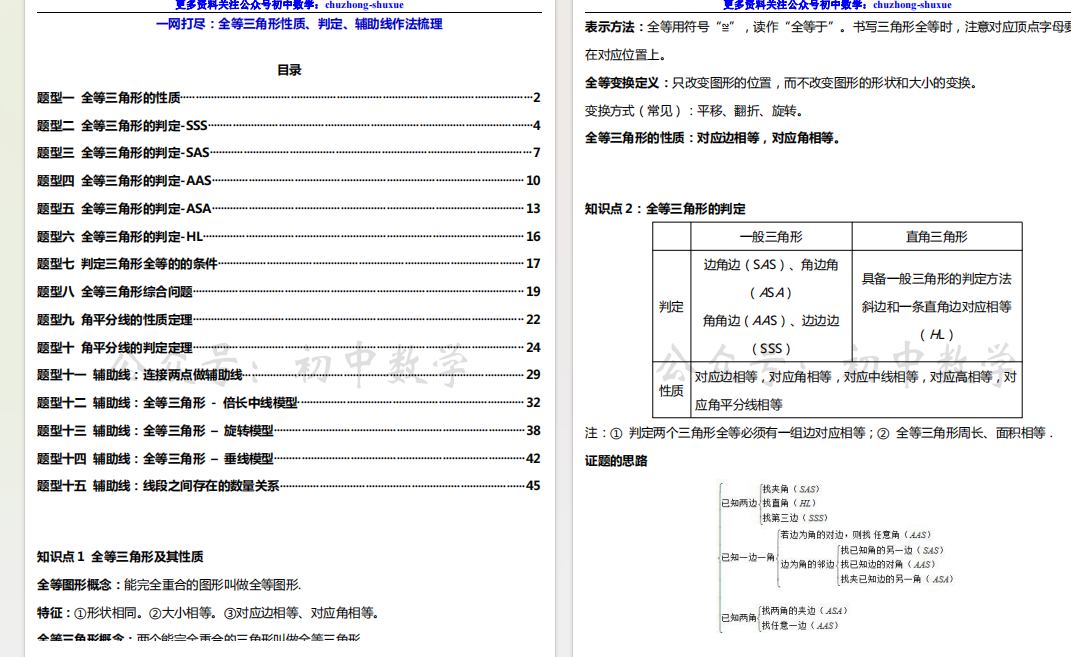Click the 一般三角形 table header cell
This screenshot has width=1071, height=657.
click(x=771, y=237)
